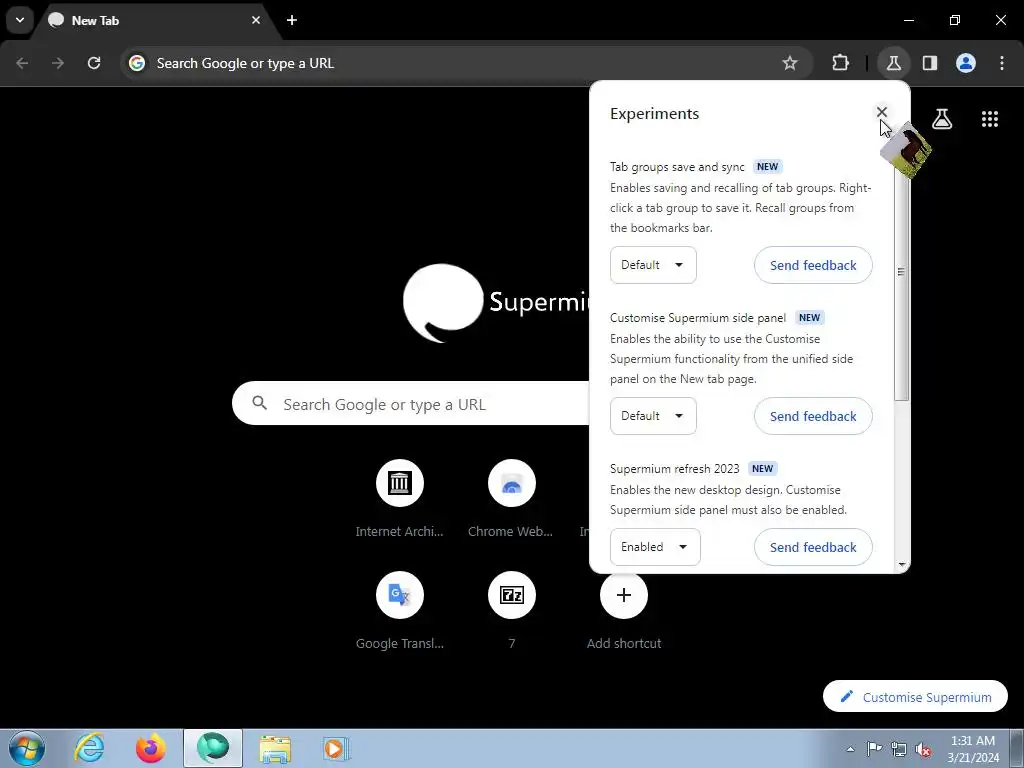Open Action Center flag icon
This screenshot has width=1024, height=768.
(874, 749)
